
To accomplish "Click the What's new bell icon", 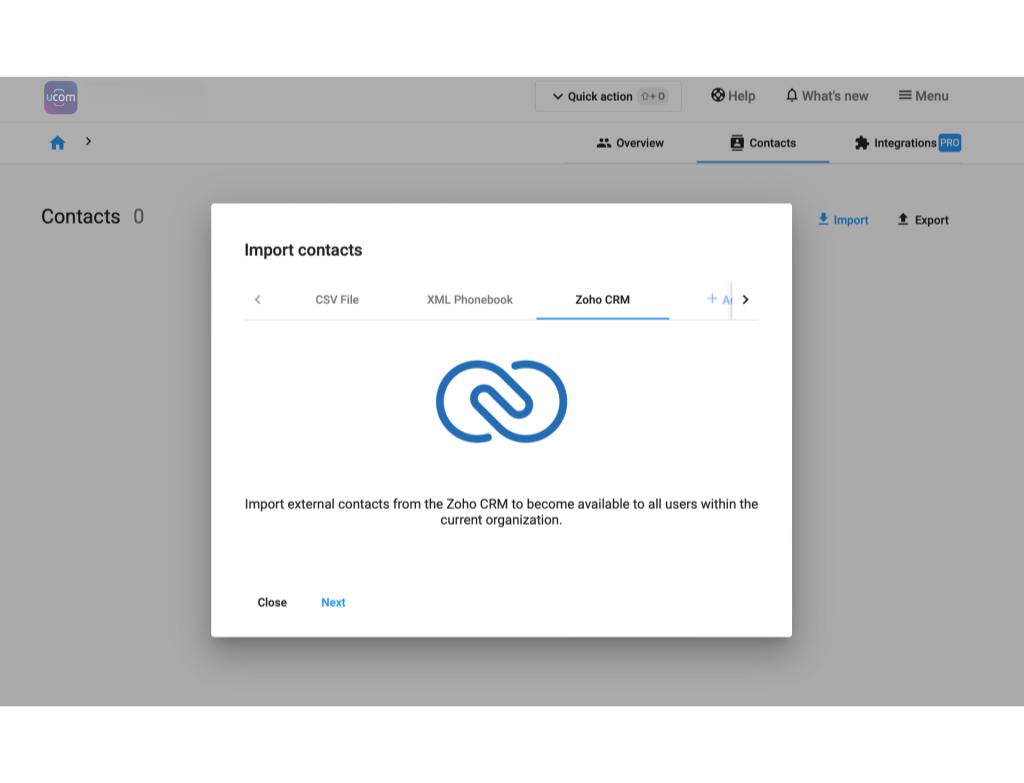I will click(x=792, y=96).
